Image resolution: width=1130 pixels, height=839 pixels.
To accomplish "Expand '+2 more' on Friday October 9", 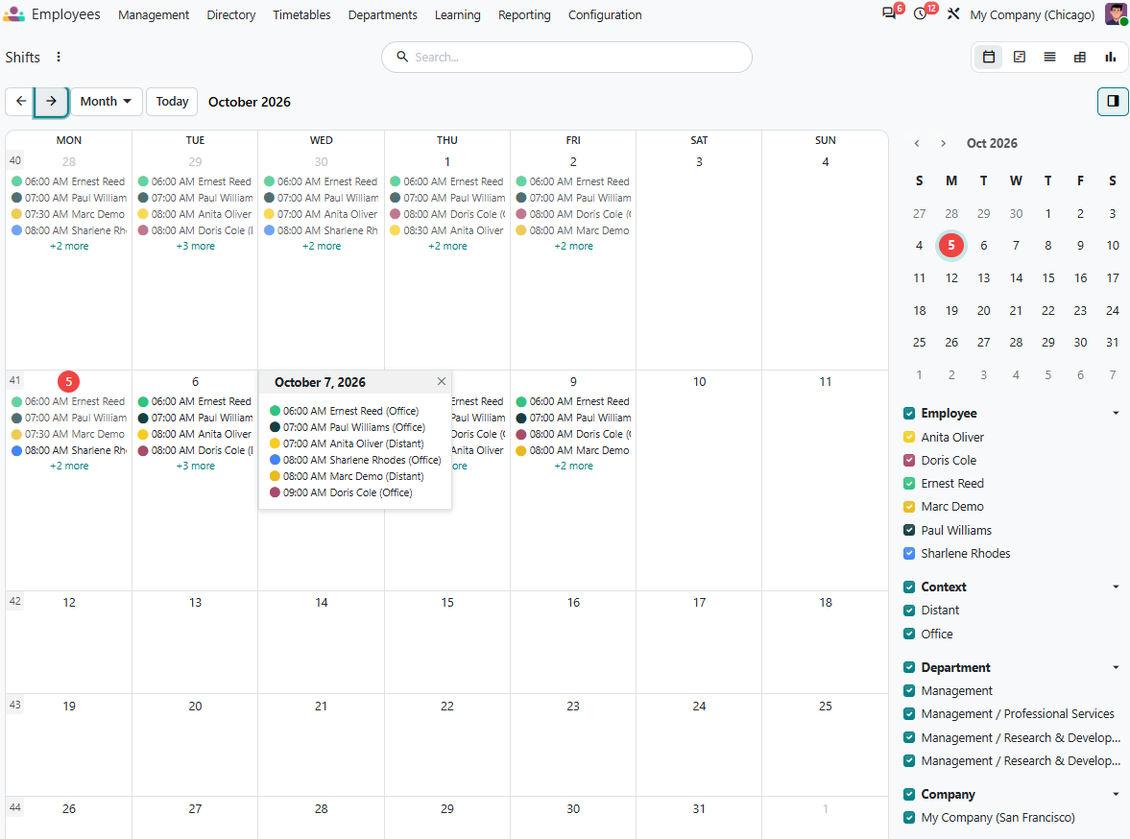I will (x=574, y=466).
